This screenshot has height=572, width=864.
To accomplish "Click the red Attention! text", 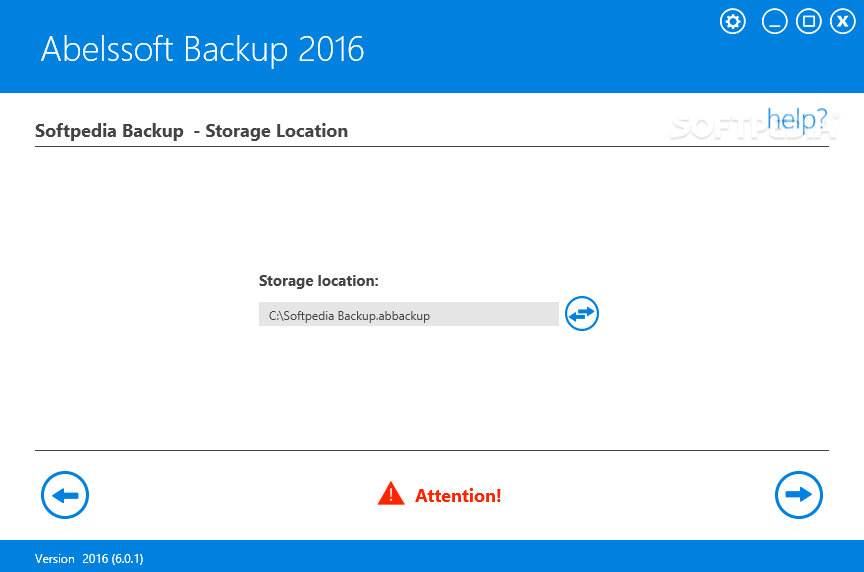I will tap(458, 495).
